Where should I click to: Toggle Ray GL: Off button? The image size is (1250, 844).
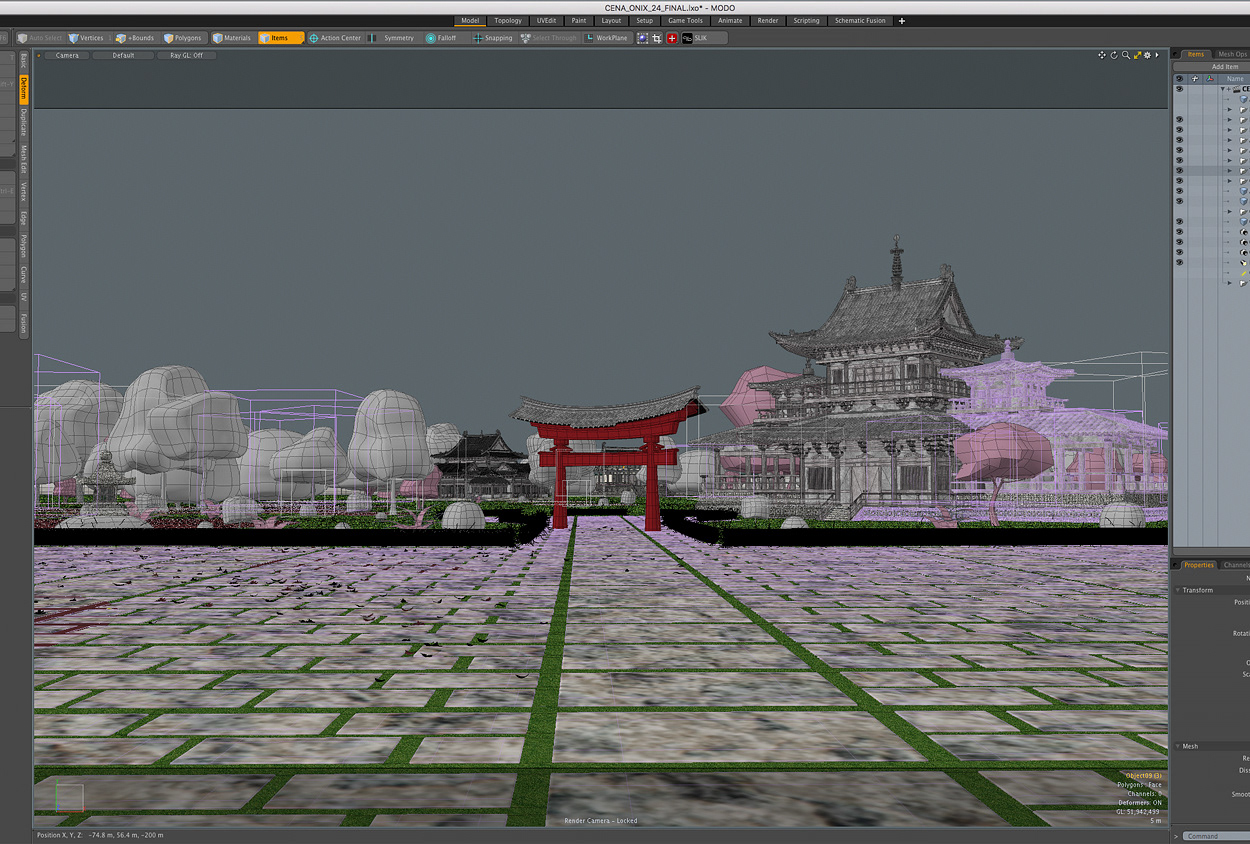pyautogui.click(x=186, y=55)
